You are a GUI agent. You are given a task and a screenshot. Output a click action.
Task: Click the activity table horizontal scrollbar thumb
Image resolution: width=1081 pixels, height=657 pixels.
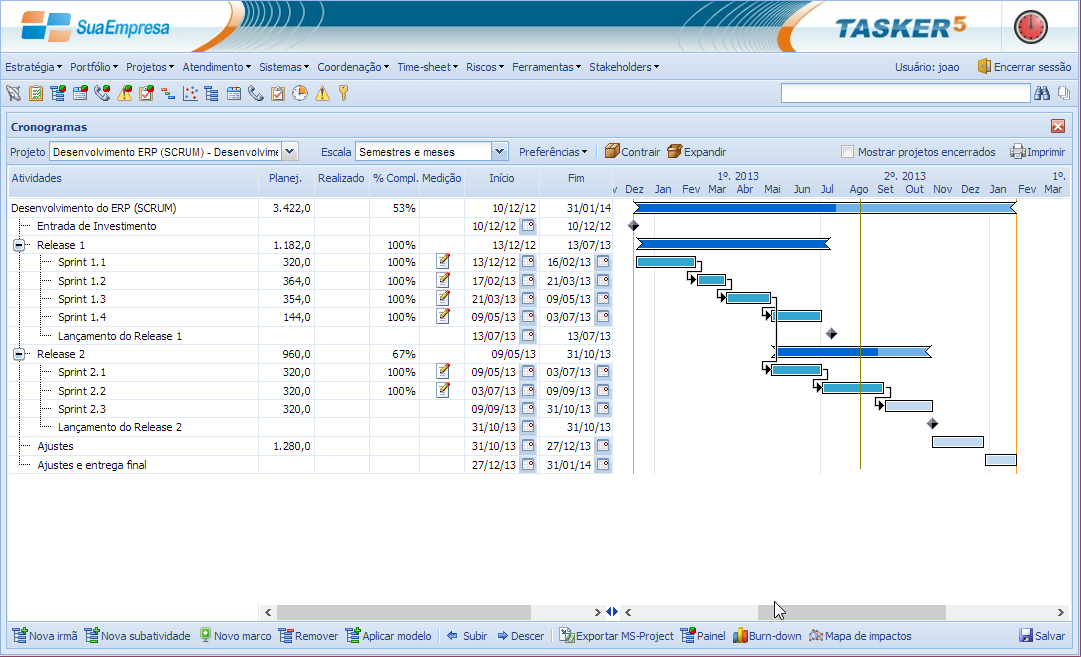pos(404,612)
